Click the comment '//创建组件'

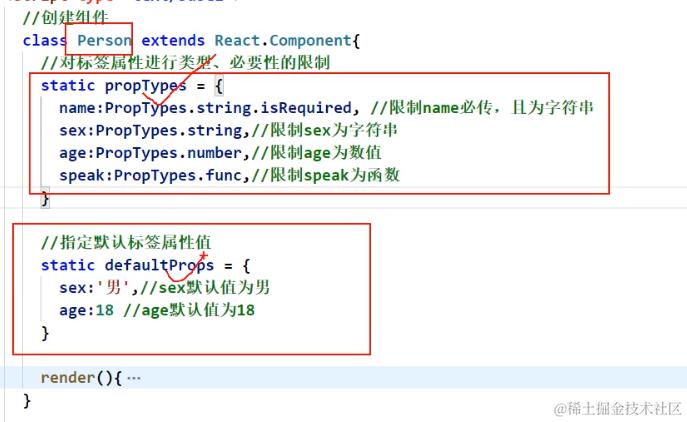[x=65, y=18]
